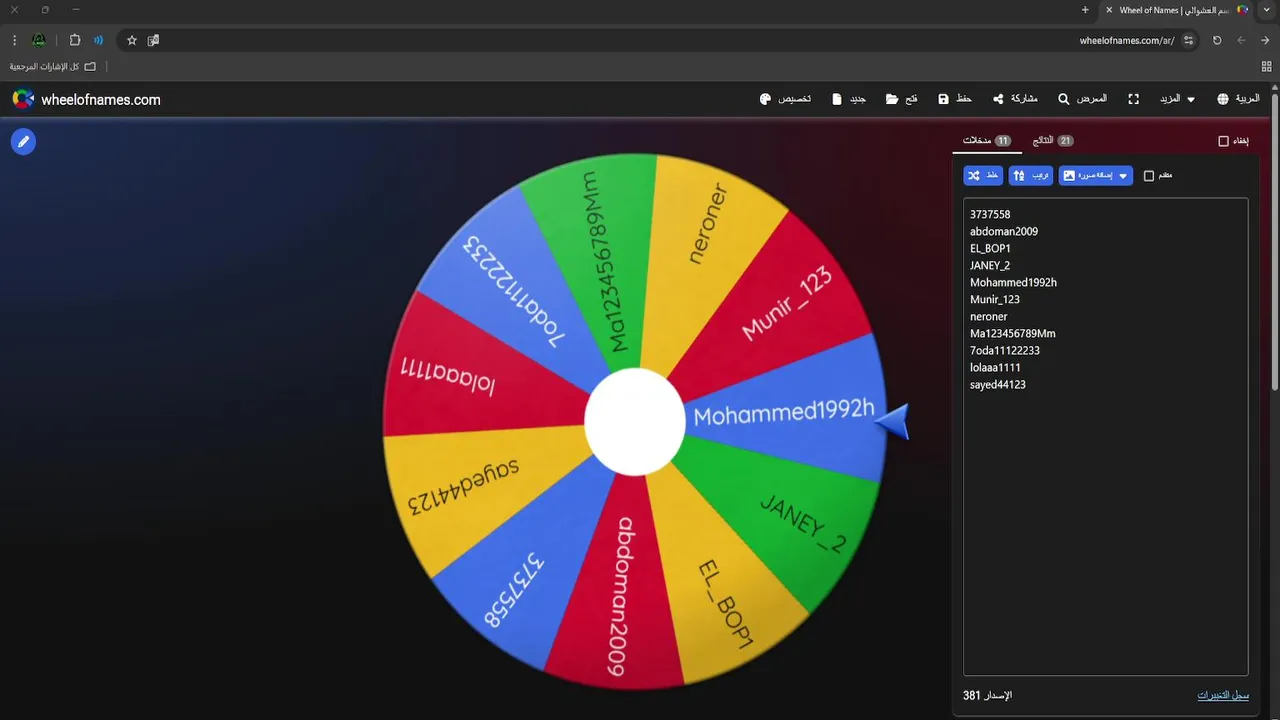1280x720 pixels.
Task: Open a saved wheel via فتح
Action: (x=901, y=99)
